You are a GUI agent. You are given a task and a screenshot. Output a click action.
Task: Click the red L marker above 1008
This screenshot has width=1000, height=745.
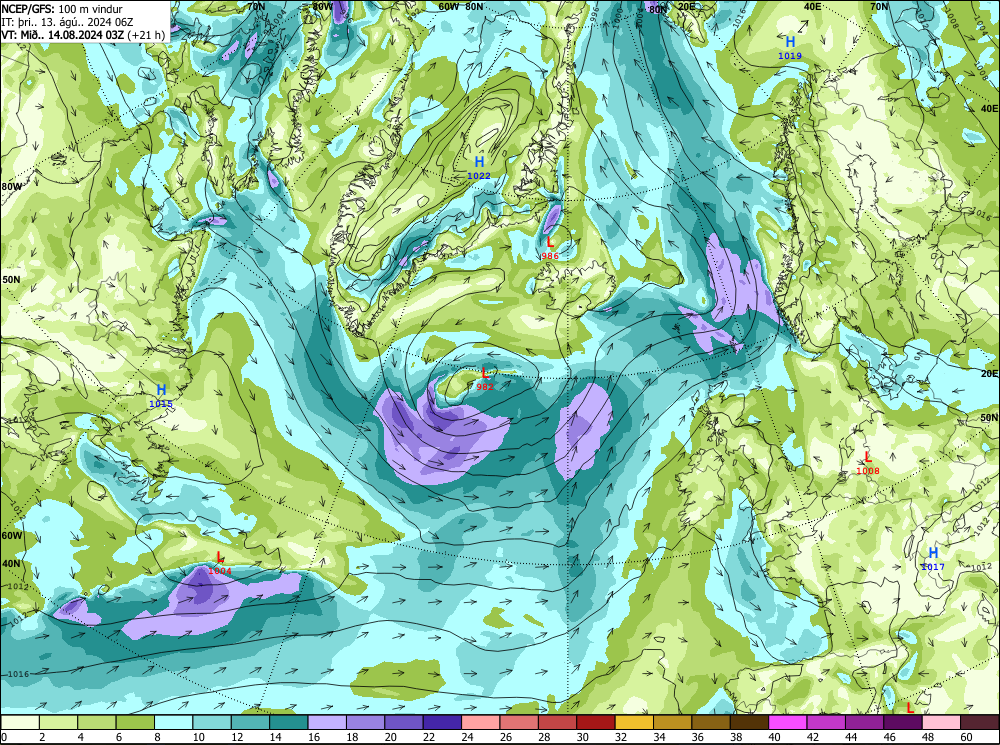[867, 457]
